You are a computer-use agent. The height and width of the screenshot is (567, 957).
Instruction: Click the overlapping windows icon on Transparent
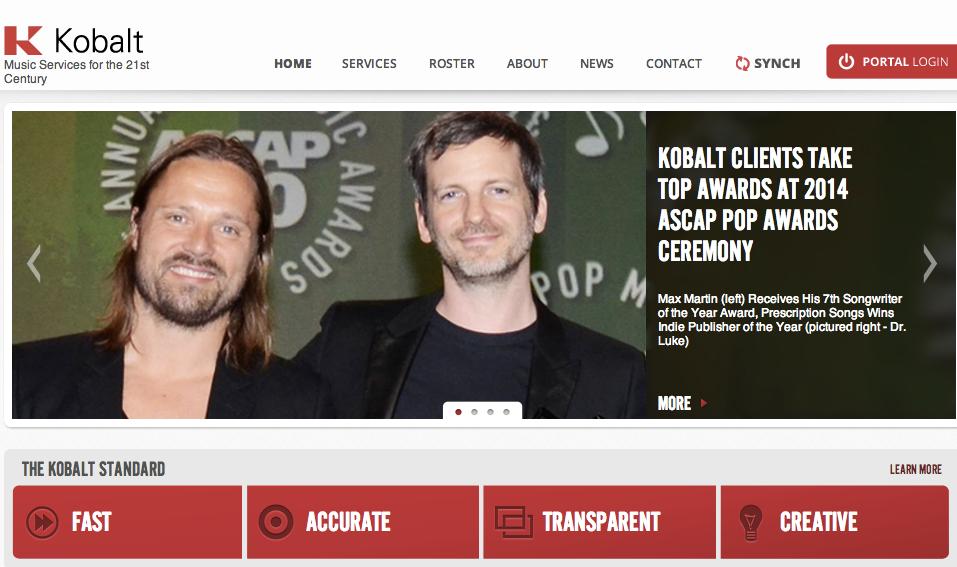point(514,522)
